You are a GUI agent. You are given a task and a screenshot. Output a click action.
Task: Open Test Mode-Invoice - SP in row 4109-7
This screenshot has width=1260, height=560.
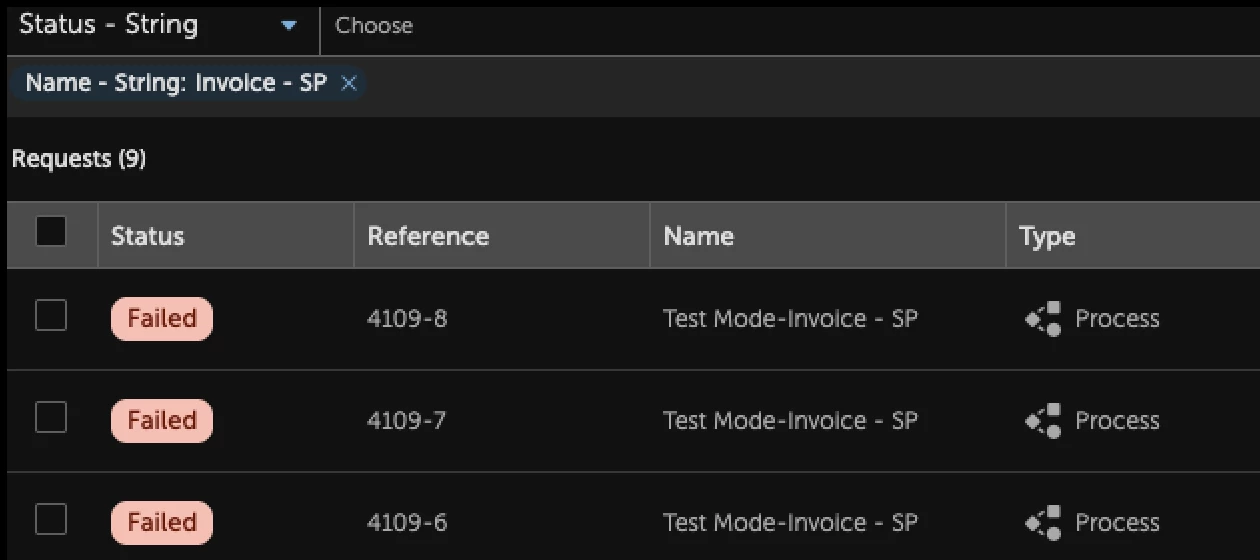point(790,421)
